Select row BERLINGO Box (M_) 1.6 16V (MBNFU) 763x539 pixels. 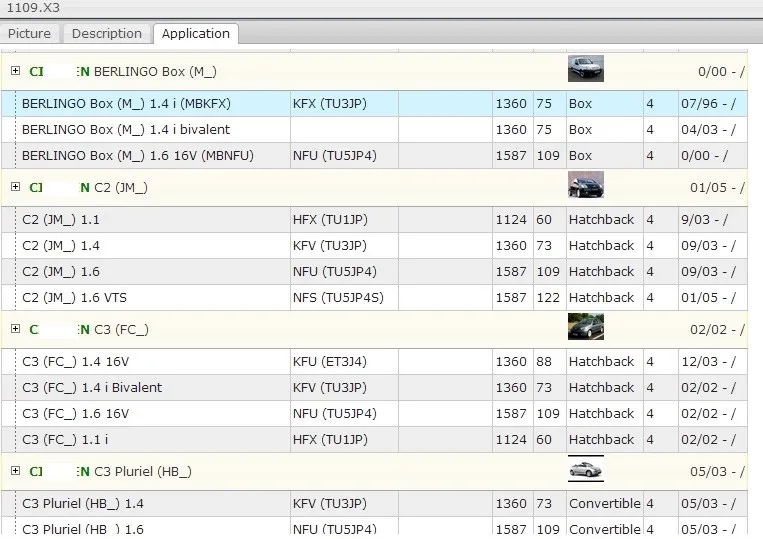[374, 156]
